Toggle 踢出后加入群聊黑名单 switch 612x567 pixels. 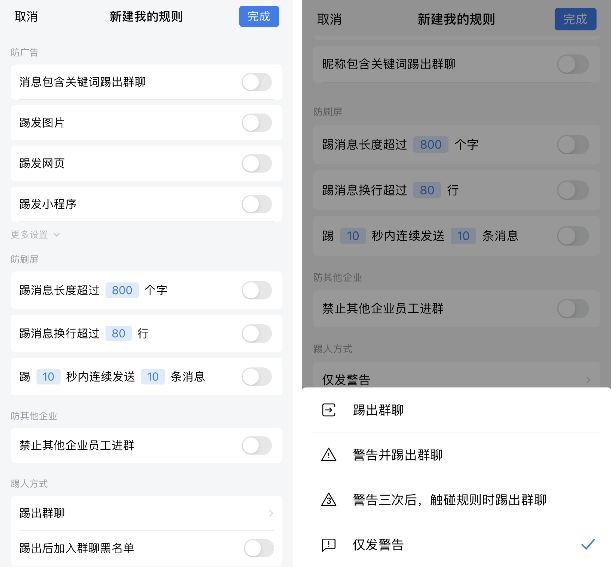[258, 548]
